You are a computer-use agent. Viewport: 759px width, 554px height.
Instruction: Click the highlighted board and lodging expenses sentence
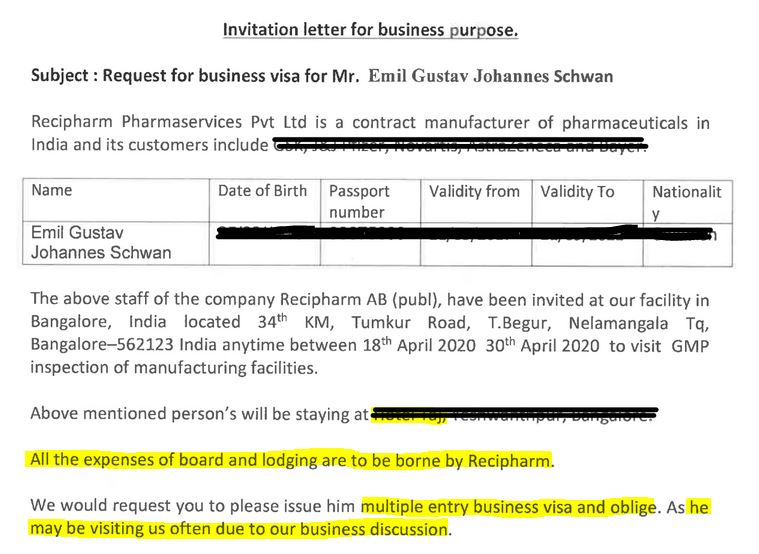click(x=291, y=461)
